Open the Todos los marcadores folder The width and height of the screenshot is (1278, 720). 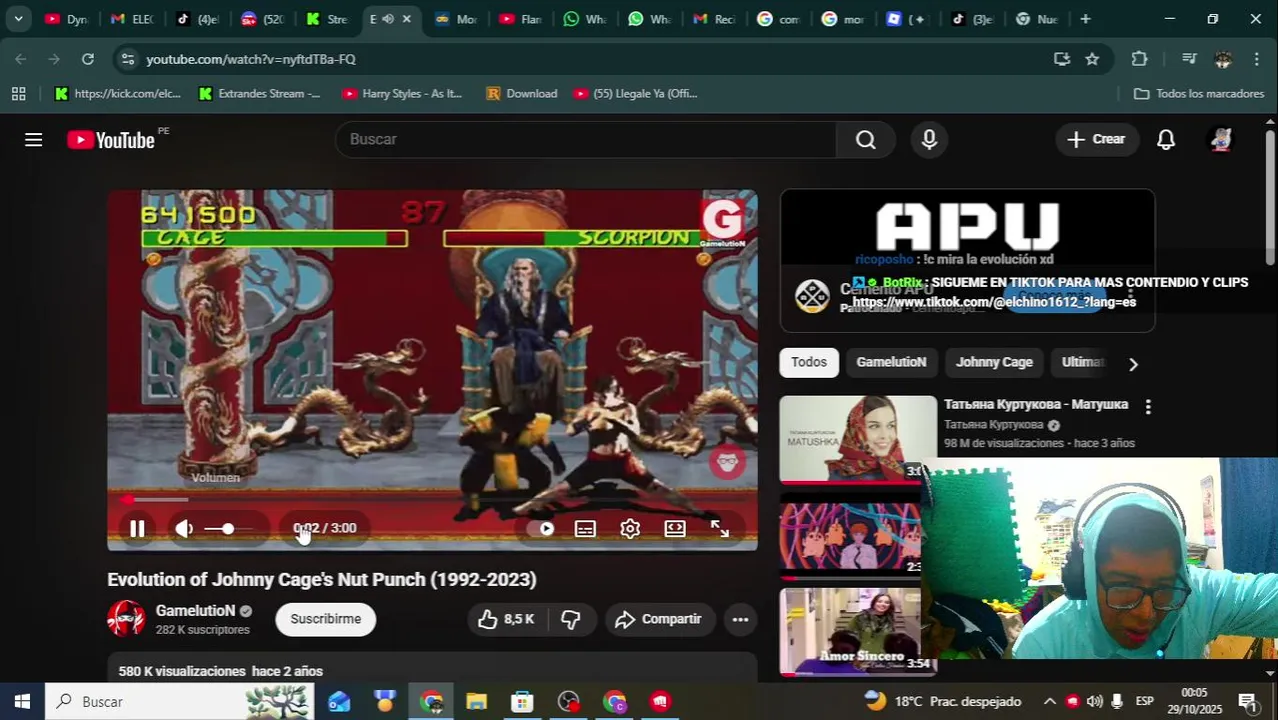[x=1199, y=93]
